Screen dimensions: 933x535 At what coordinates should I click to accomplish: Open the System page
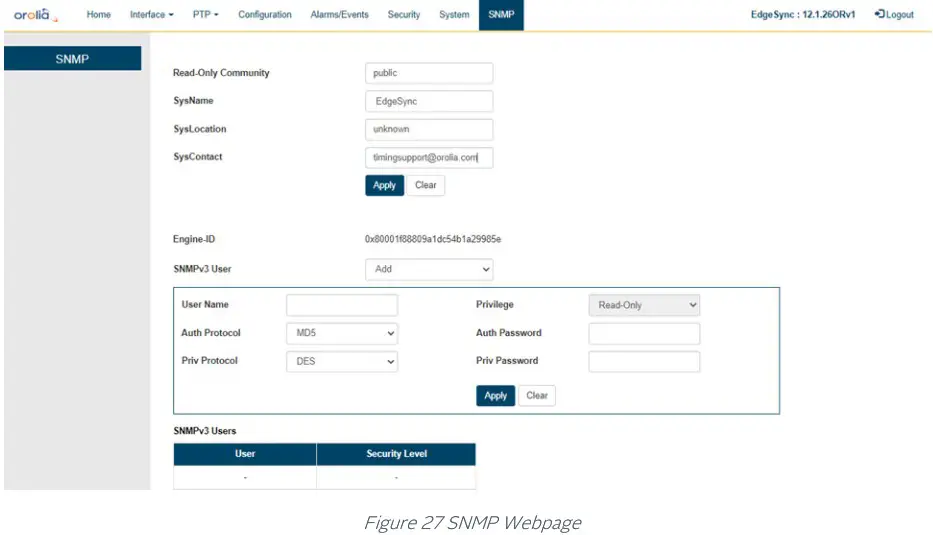point(454,14)
